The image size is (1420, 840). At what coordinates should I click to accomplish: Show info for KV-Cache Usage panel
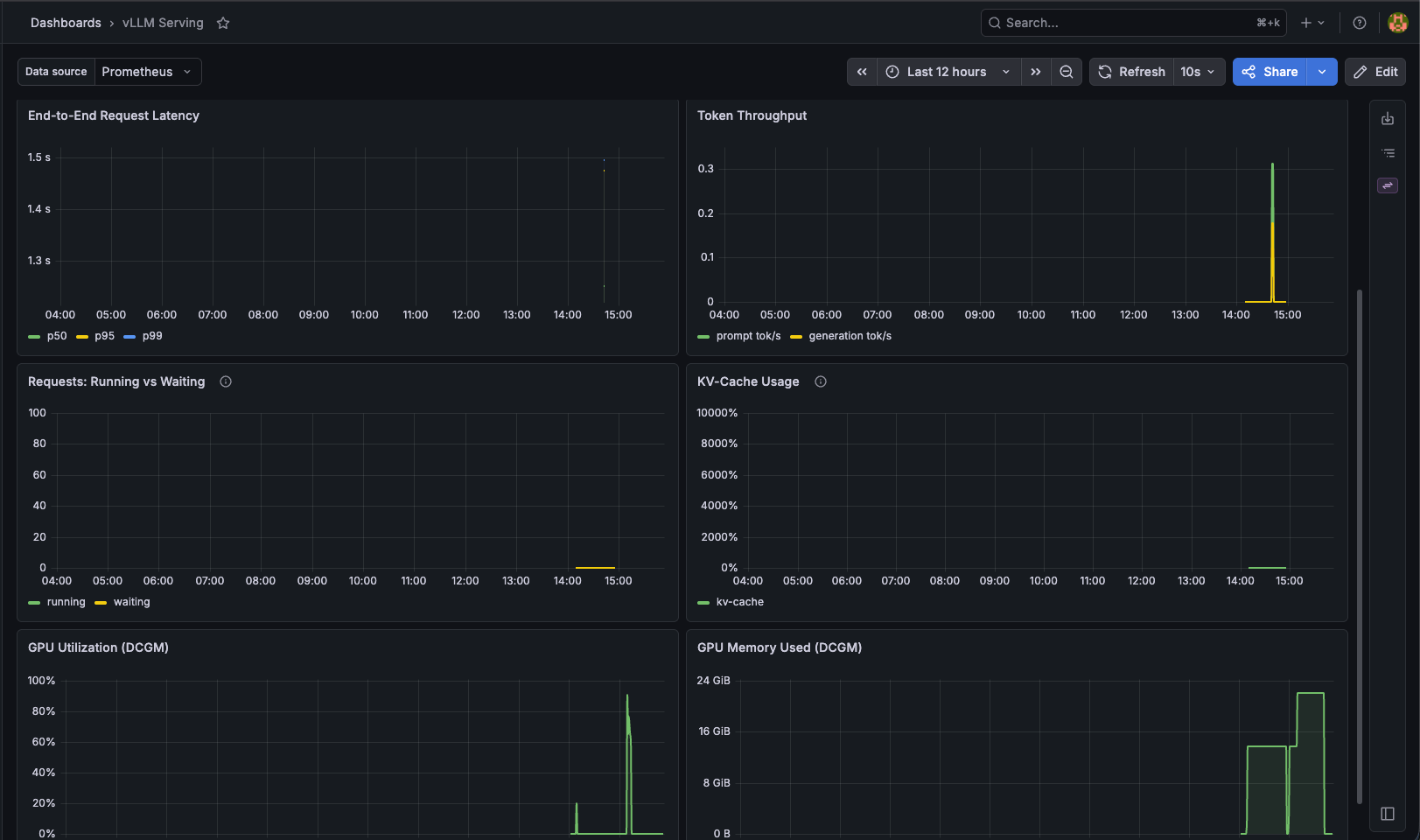(x=821, y=381)
